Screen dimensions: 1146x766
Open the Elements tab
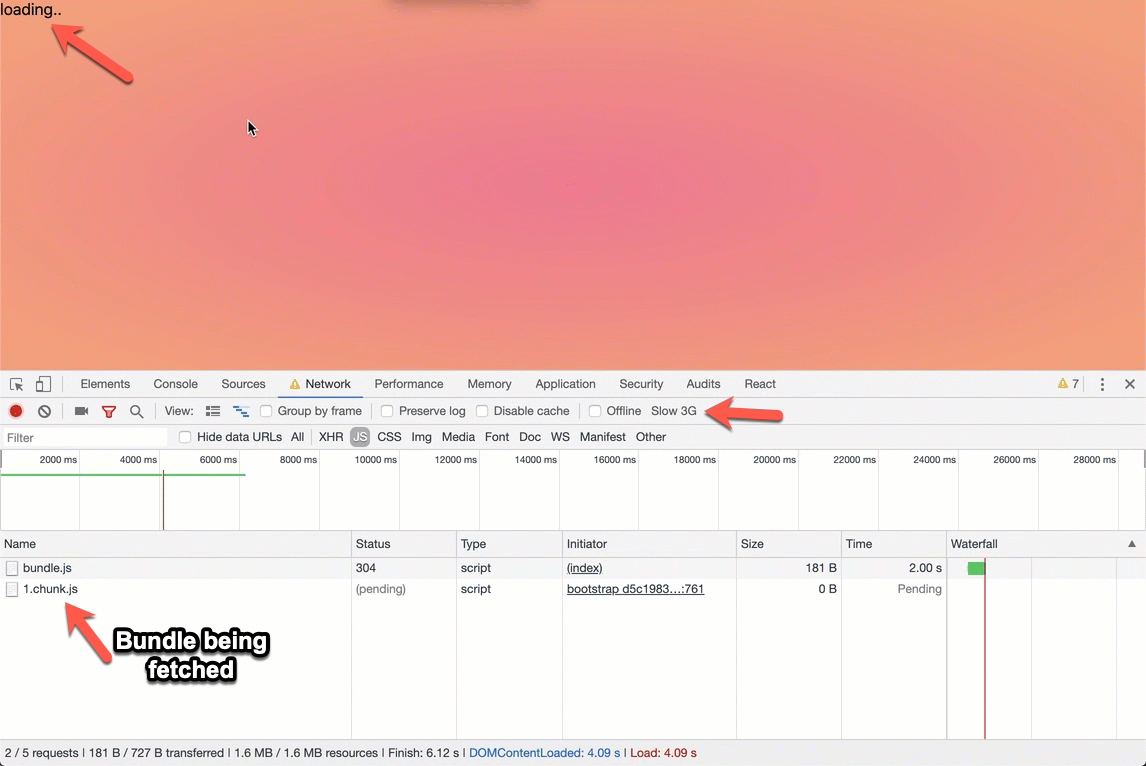click(105, 384)
